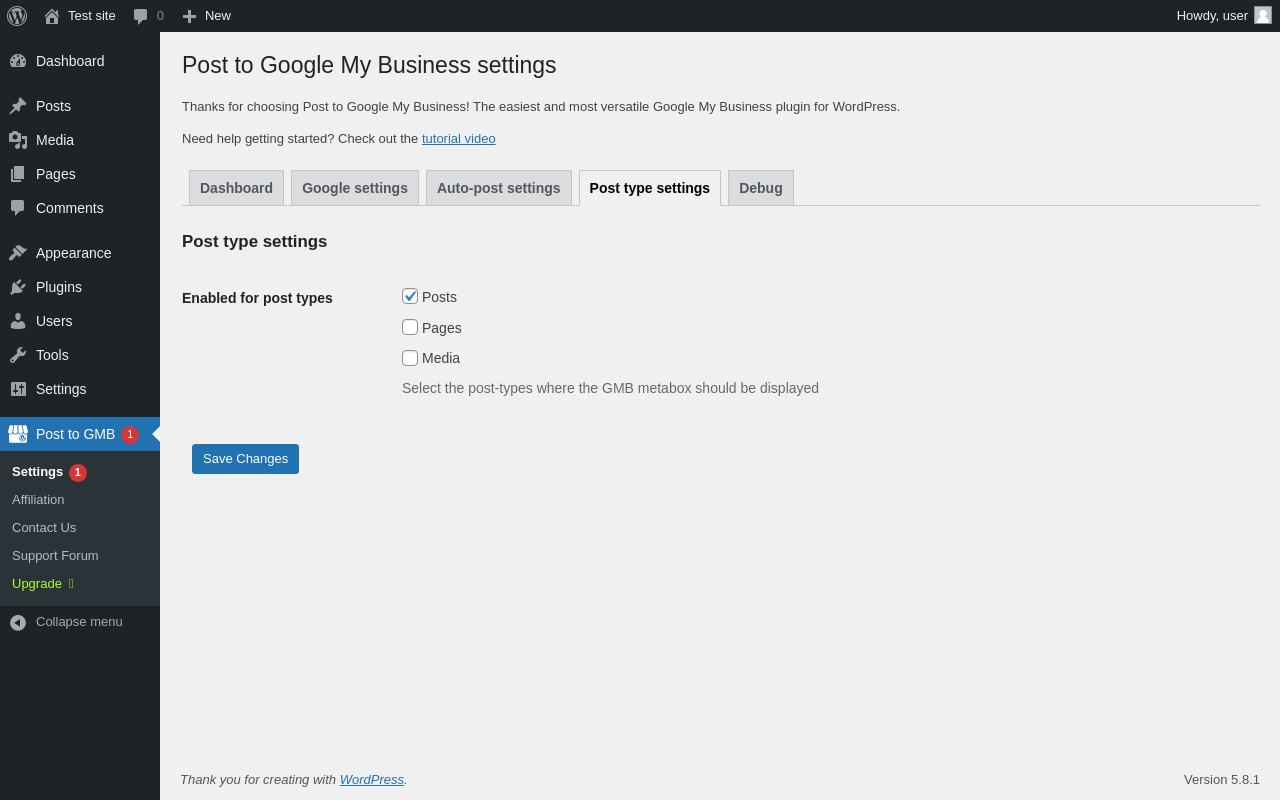Enable the Media post type checkbox
Image resolution: width=1280 pixels, height=800 pixels.
[410, 358]
